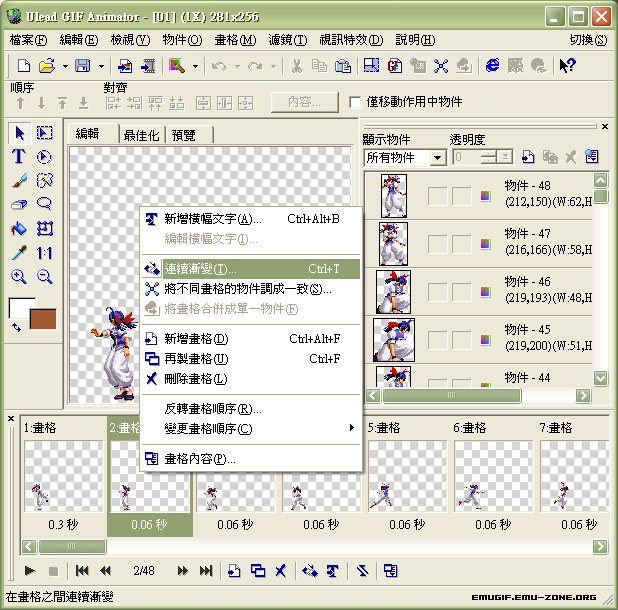The width and height of the screenshot is (618, 610).
Task: Swap foreground and background colors
Action: (x=16, y=327)
